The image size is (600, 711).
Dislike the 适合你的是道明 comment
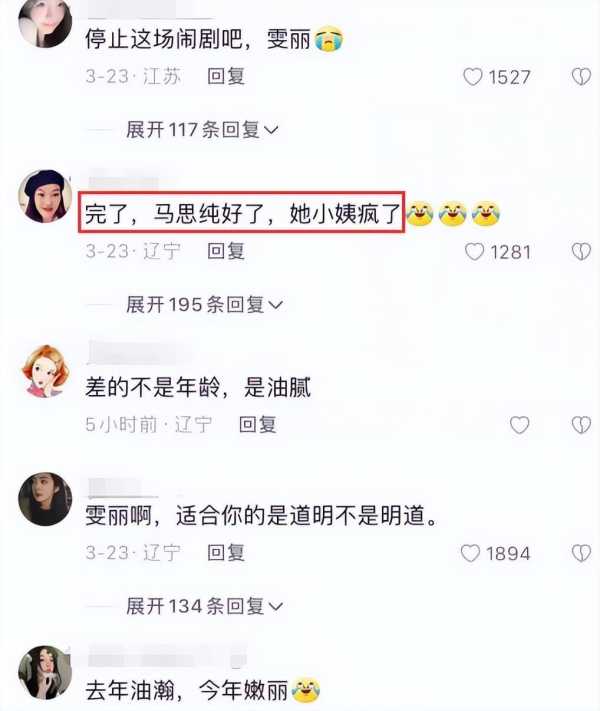(x=581, y=553)
